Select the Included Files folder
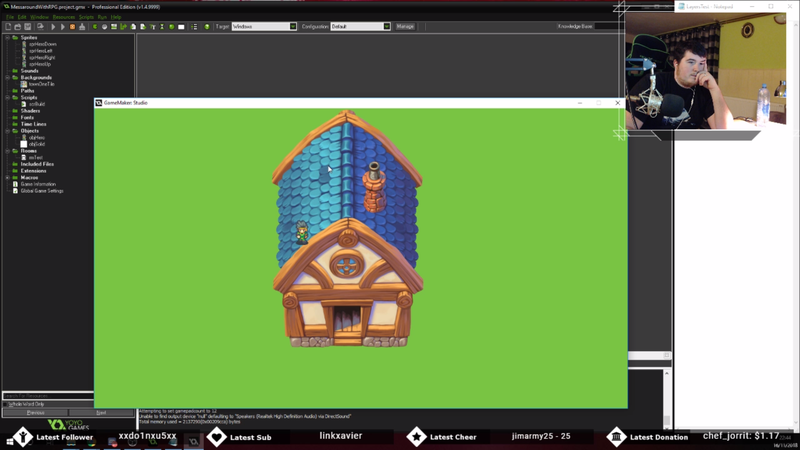The image size is (800, 450). 37,164
